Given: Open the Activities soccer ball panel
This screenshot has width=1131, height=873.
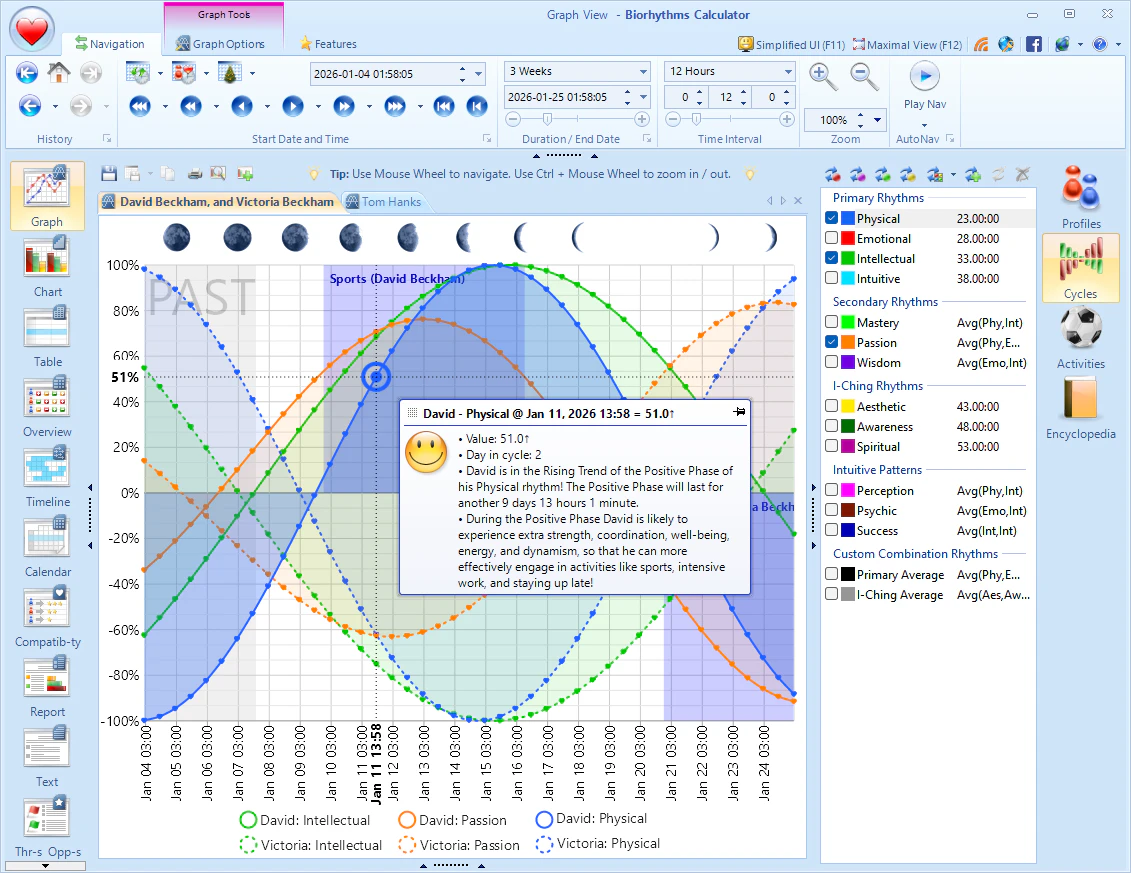Looking at the screenshot, I should [1081, 338].
